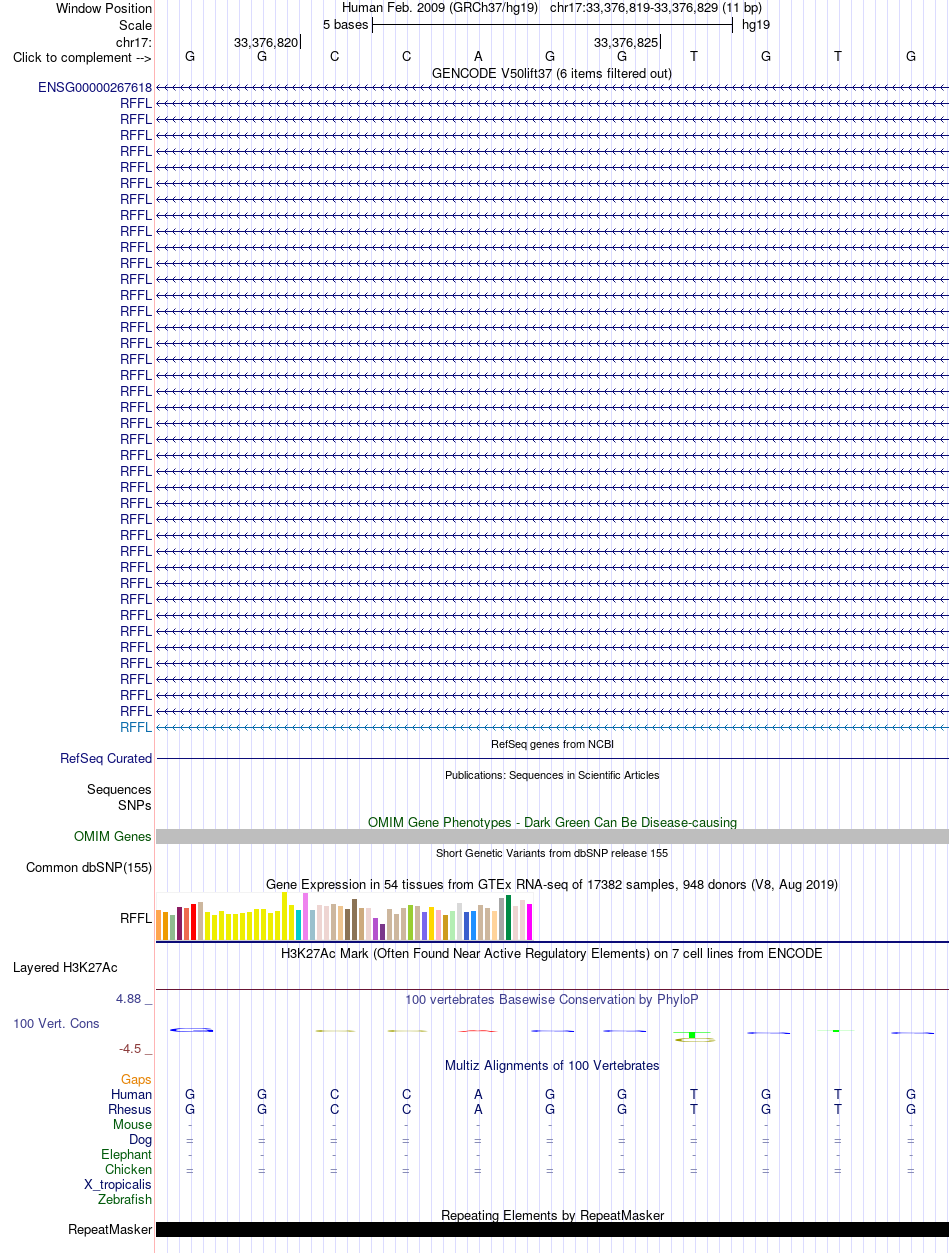Click the 33,376,820 position marker
950x1253 pixels.
266,42
